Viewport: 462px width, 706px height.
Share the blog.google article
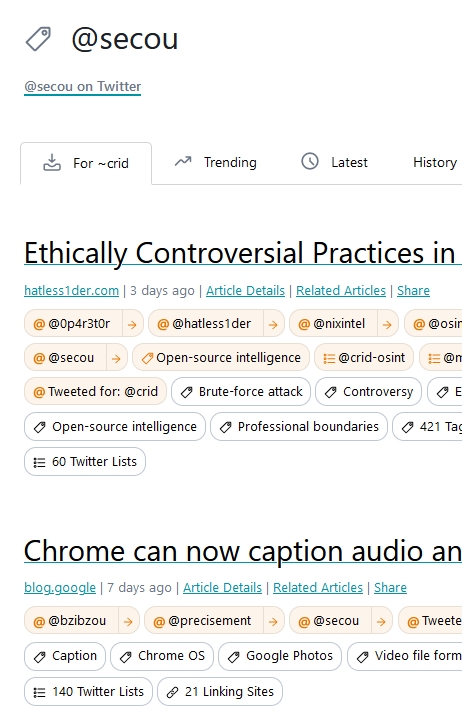(390, 588)
